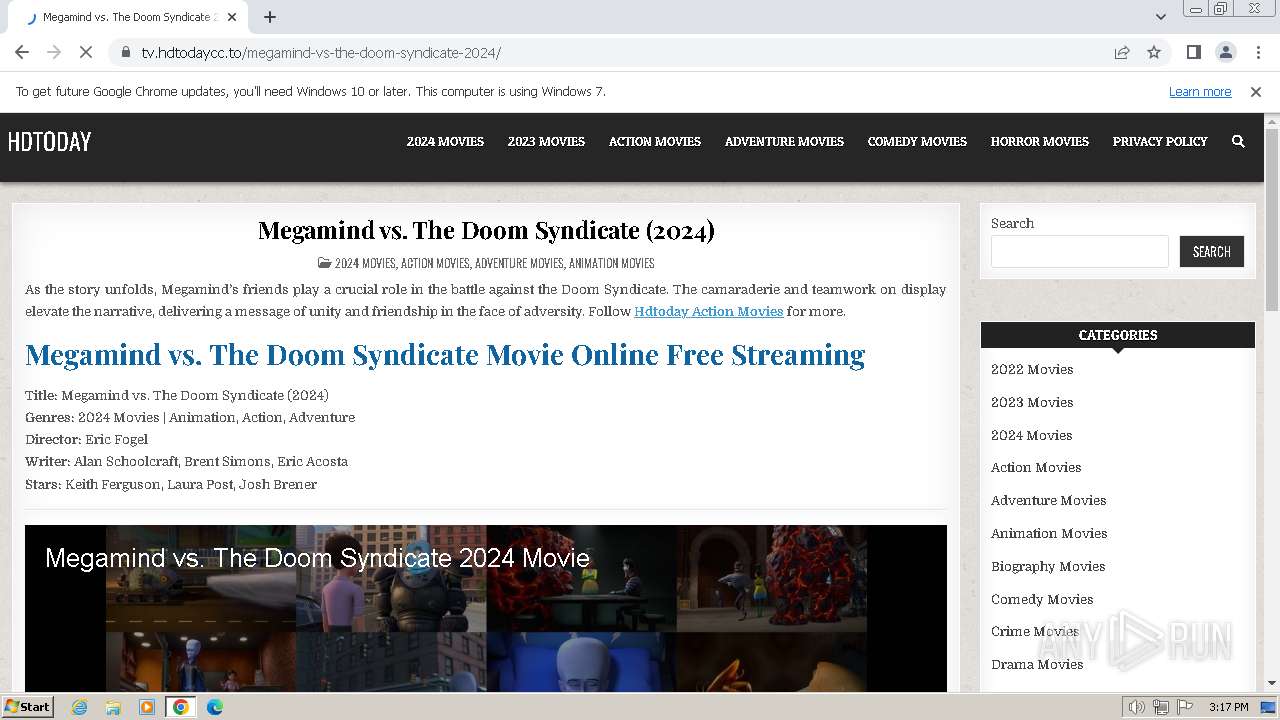Select Comedy Movies sidebar category
The width and height of the screenshot is (1280, 720).
pyautogui.click(x=1042, y=599)
